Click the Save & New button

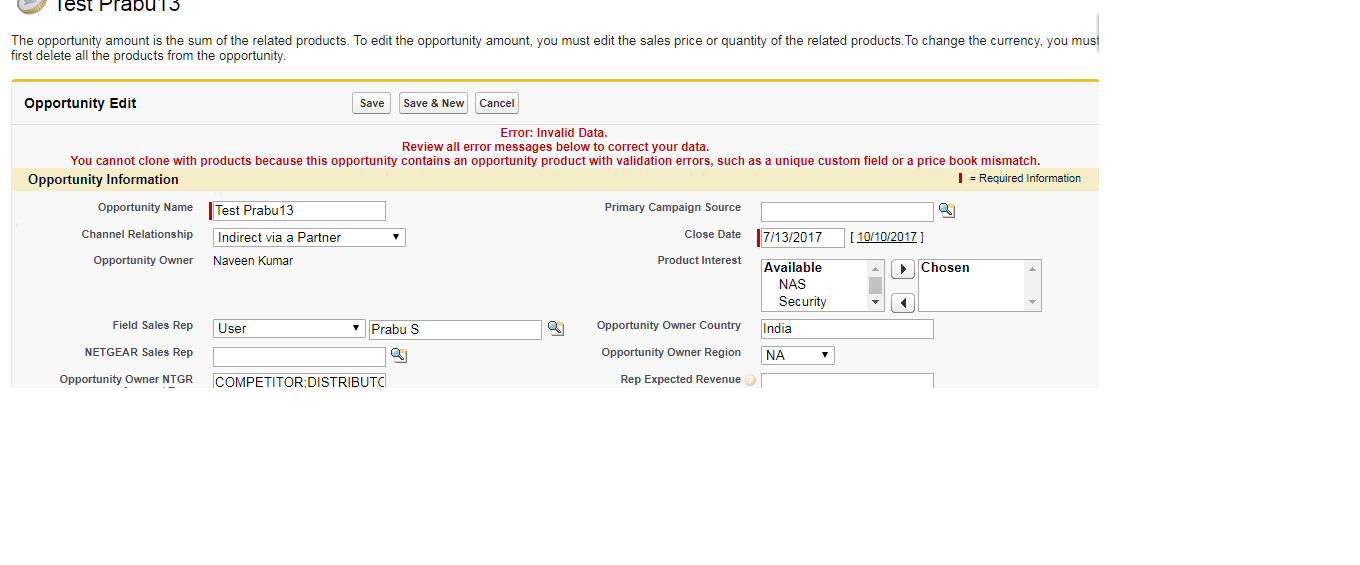433,103
